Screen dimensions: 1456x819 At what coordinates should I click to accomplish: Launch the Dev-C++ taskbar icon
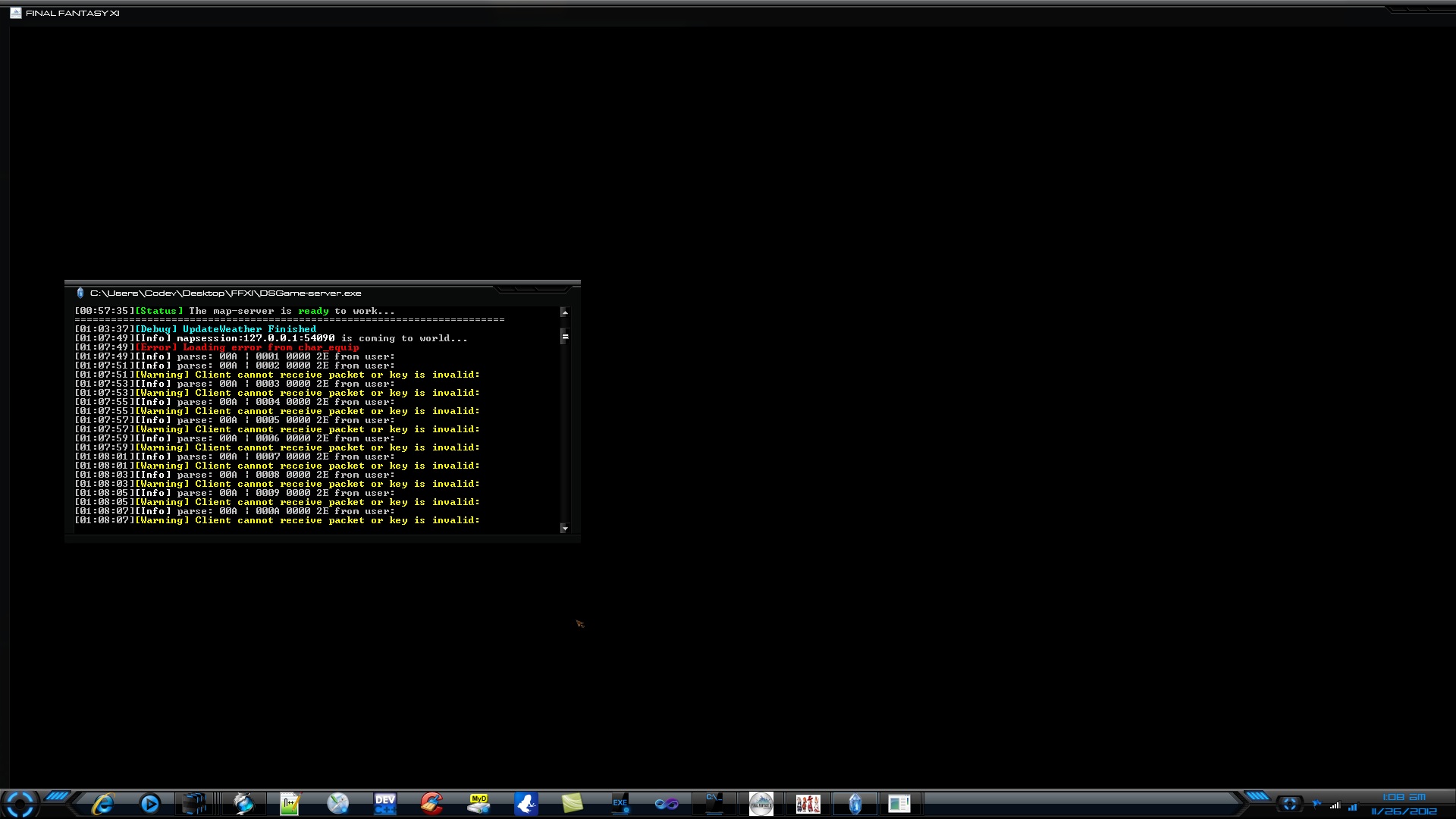point(385,804)
